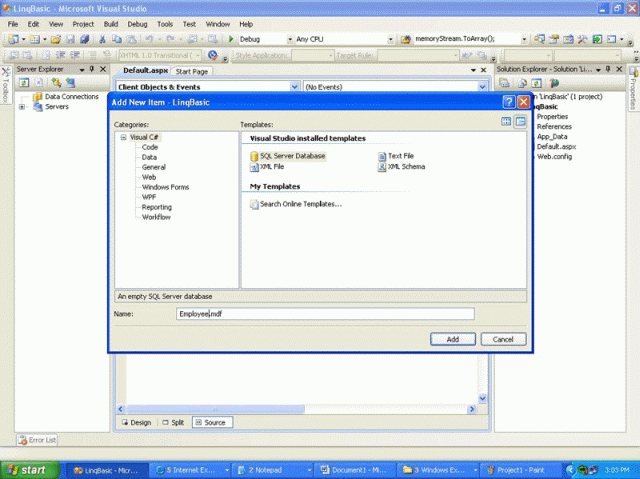
Task: Click the Copy icon in toolbar
Action: coord(117,39)
